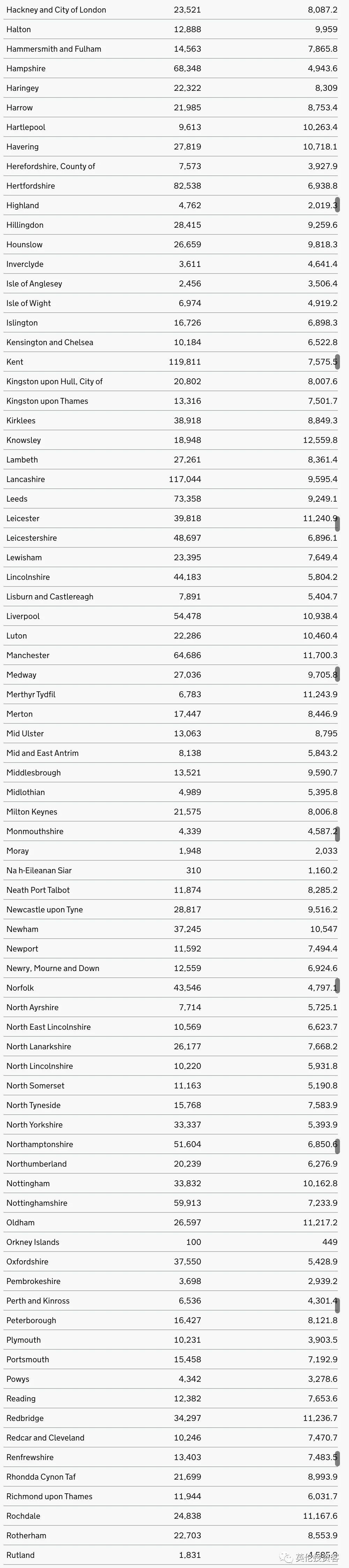Image resolution: width=349 pixels, height=1568 pixels.
Task: Click the grey scroll marker on the Medway row
Action: (x=337, y=674)
